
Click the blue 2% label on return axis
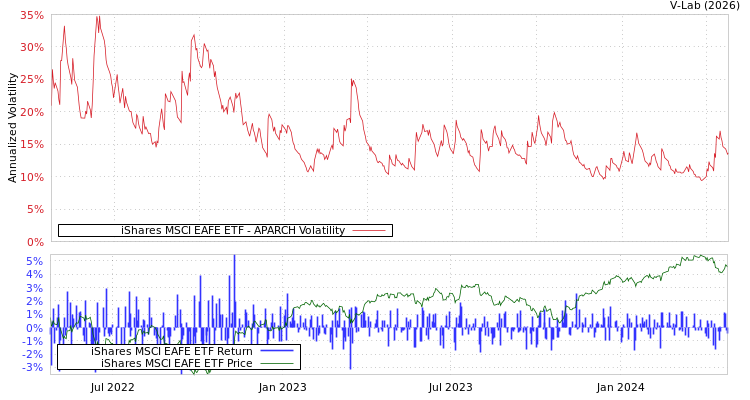pos(34,301)
